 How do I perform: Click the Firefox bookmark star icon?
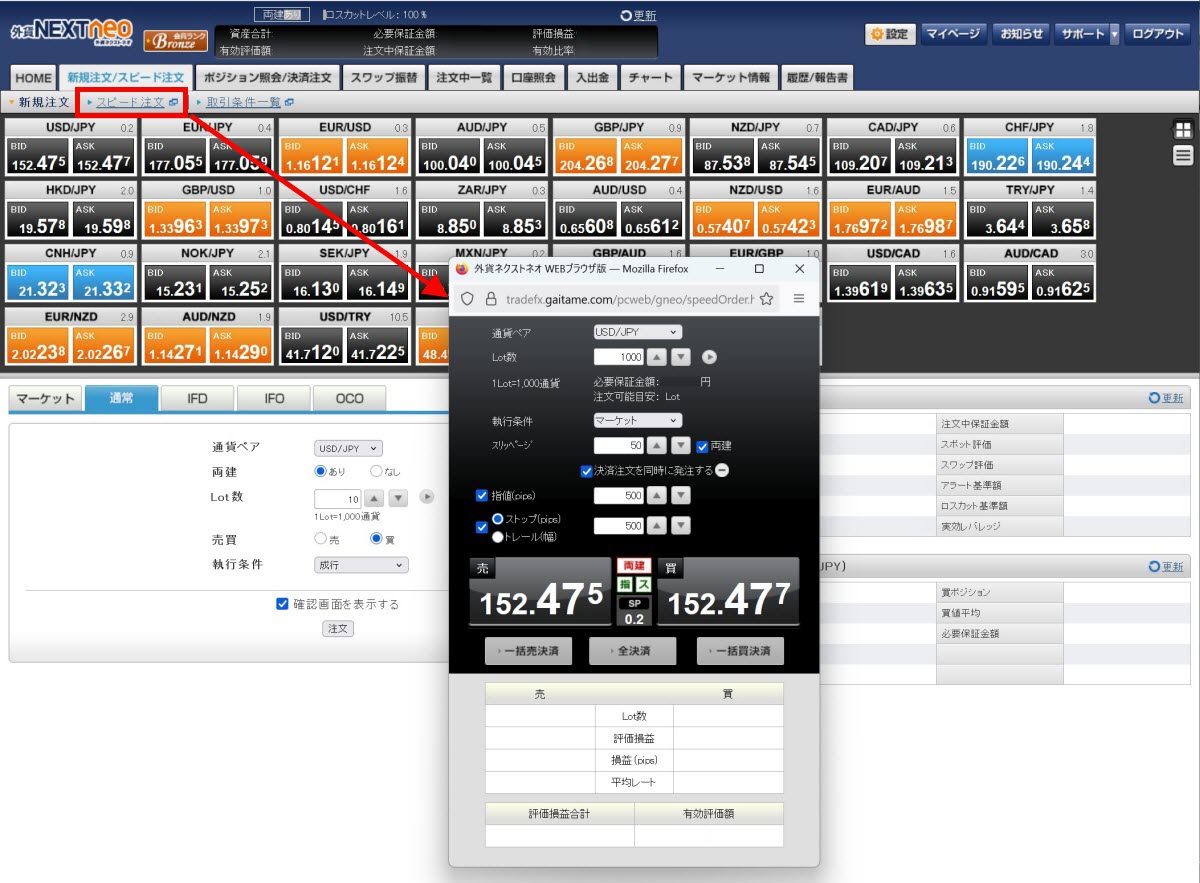[767, 298]
